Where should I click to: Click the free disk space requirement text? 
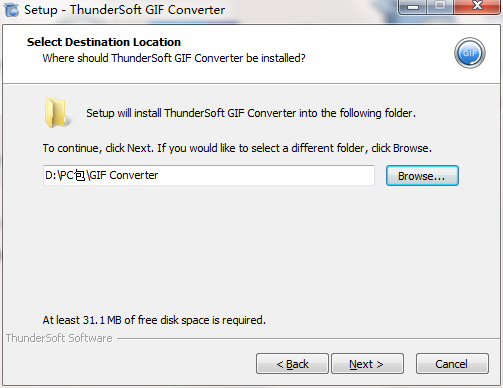[154, 320]
